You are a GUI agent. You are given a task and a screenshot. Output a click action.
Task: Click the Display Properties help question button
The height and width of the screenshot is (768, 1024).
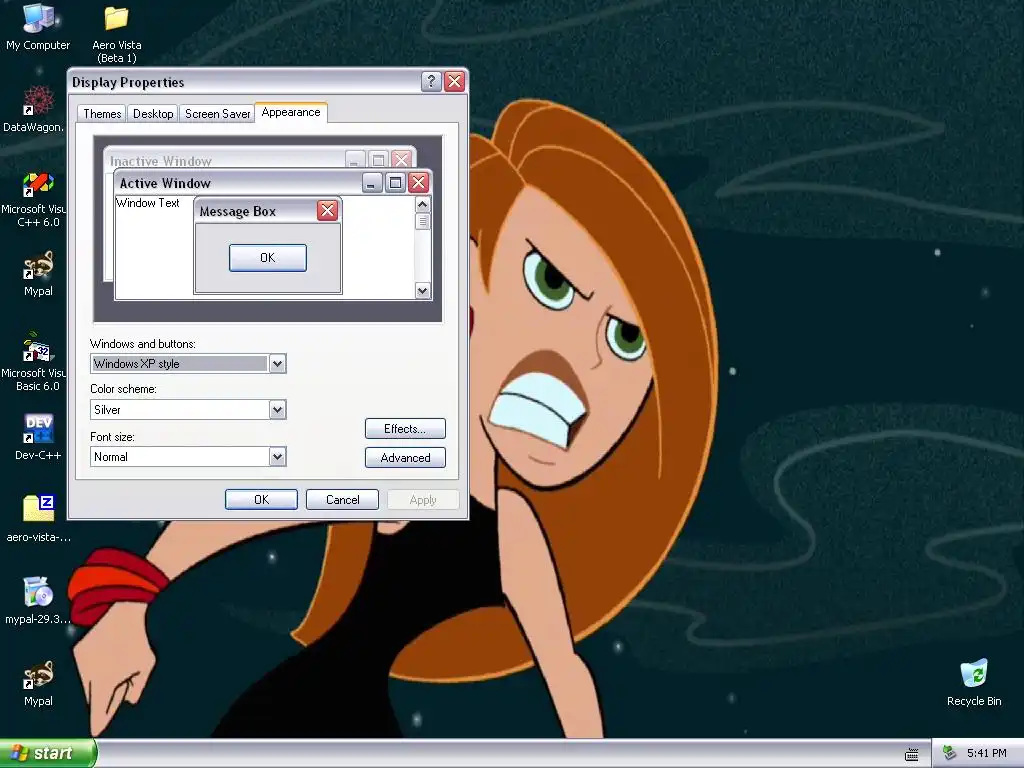click(431, 82)
